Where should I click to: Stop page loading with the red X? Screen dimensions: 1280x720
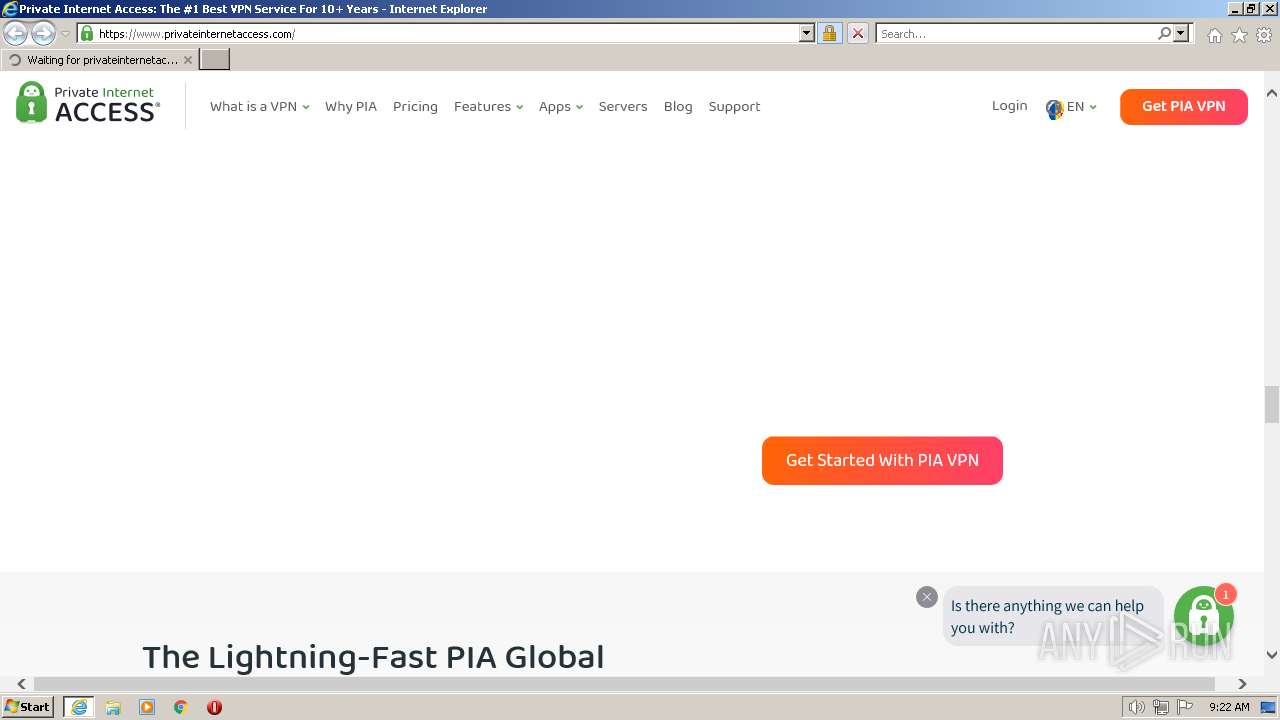858,33
